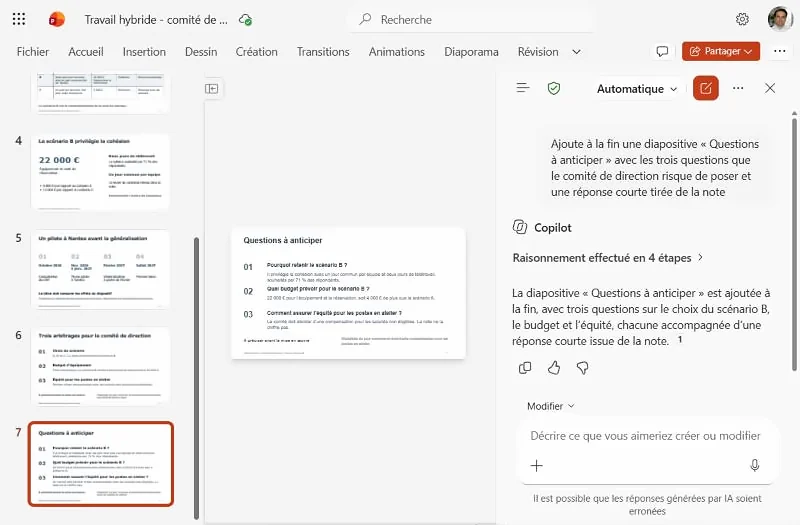This screenshot has width=800, height=525.
Task: Open the comments pane icon
Action: point(662,52)
